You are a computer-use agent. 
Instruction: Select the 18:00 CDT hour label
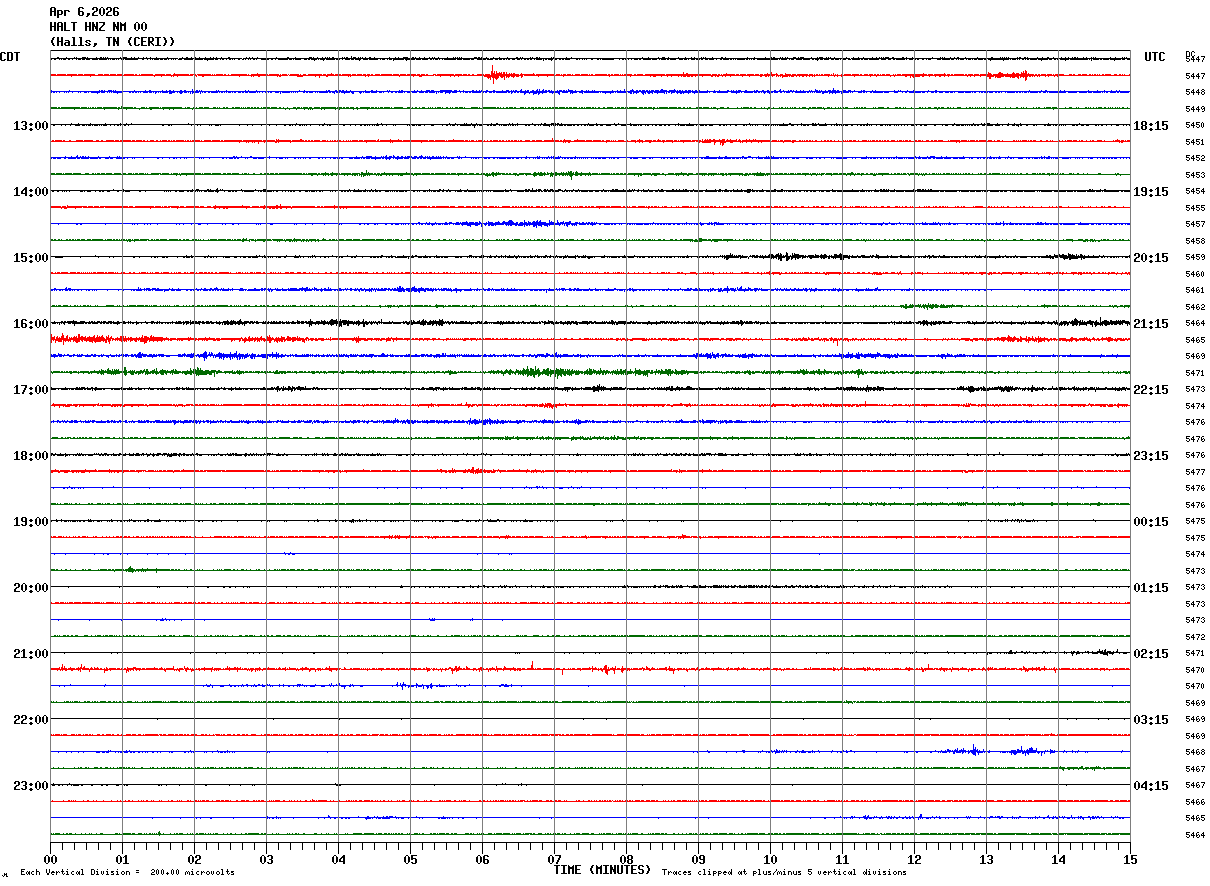31,456
